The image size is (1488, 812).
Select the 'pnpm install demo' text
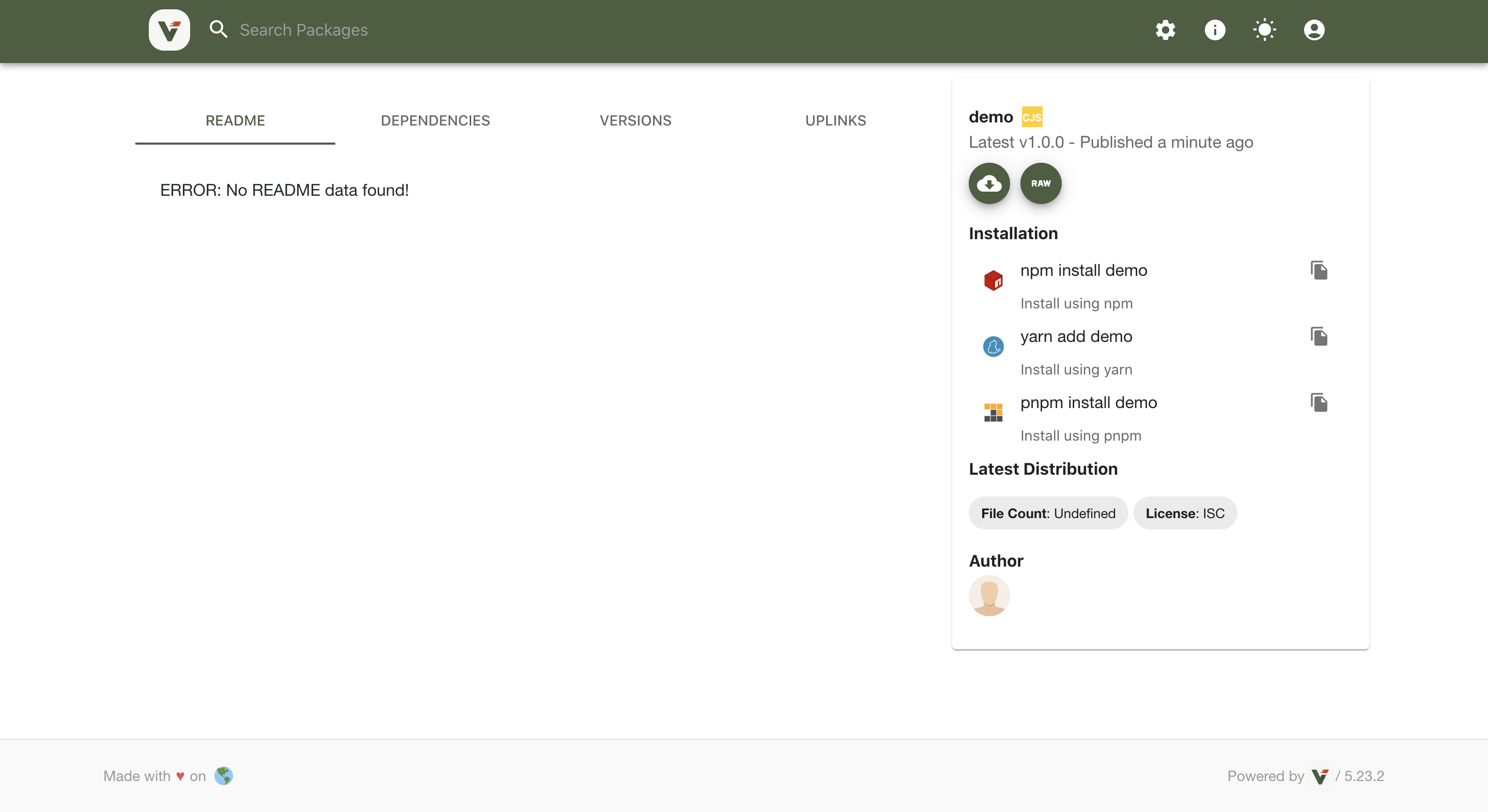coord(1088,402)
